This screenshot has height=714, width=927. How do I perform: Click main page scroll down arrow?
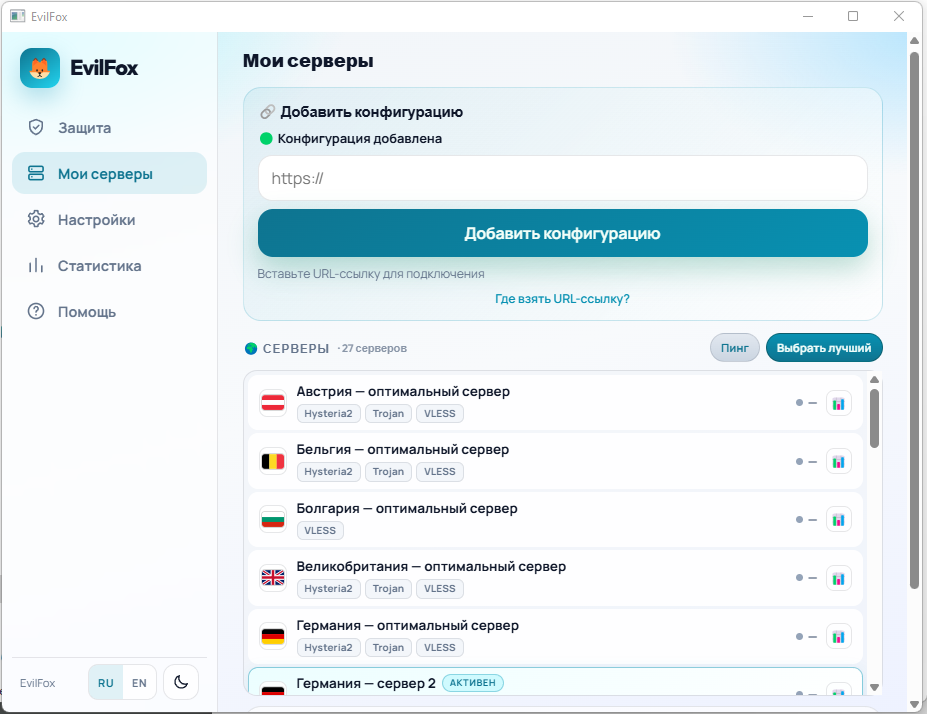point(914,705)
